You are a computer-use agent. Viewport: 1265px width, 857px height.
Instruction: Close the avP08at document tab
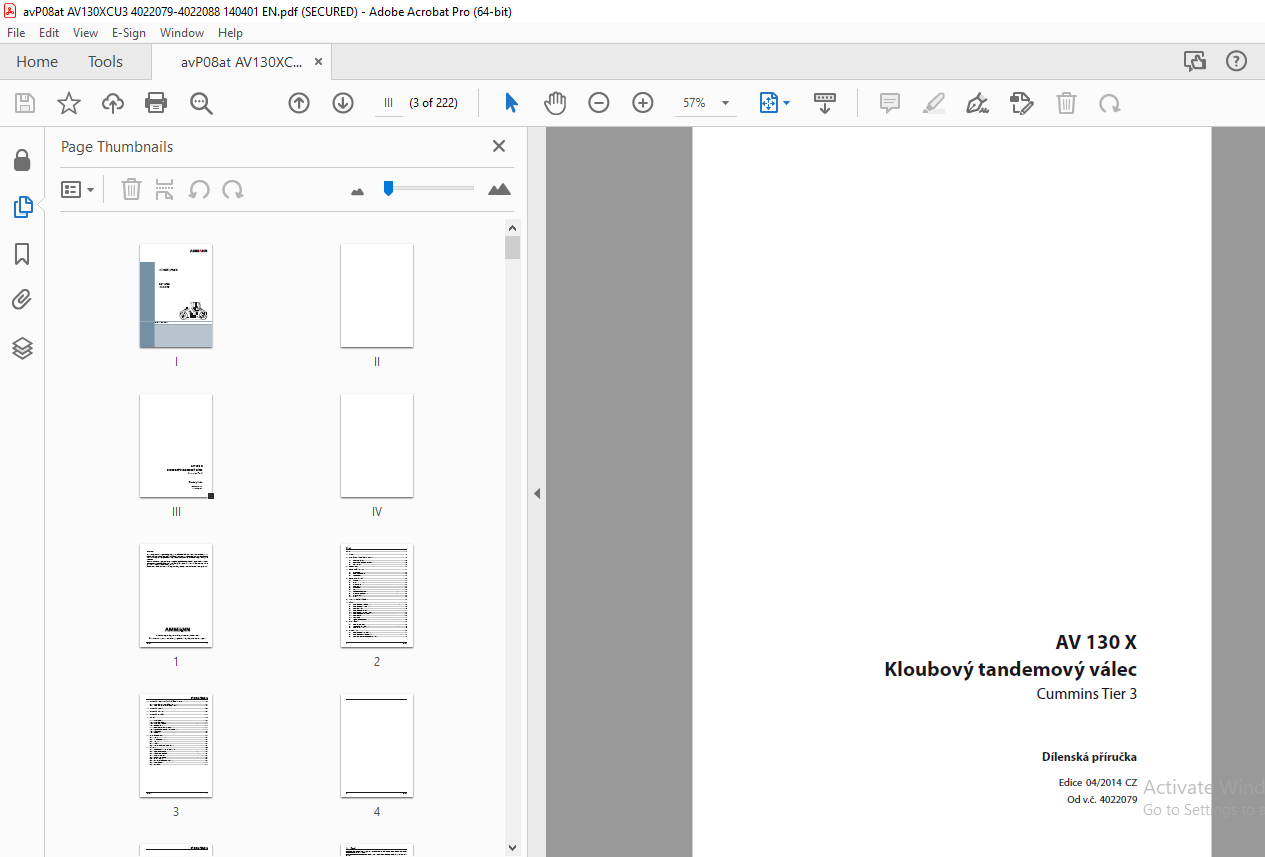[x=318, y=62]
